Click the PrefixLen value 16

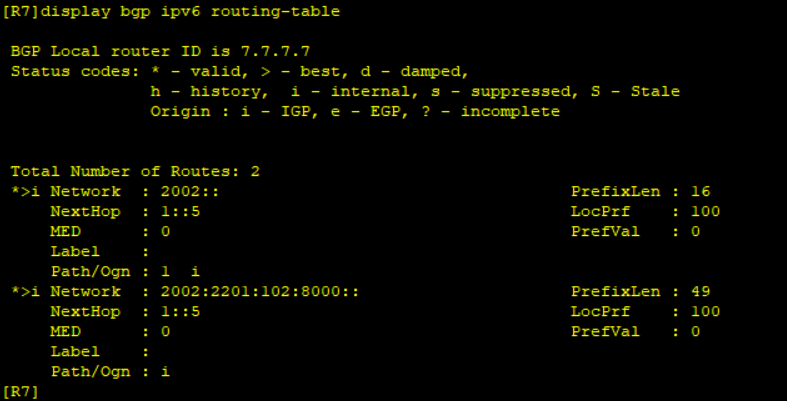pos(701,192)
